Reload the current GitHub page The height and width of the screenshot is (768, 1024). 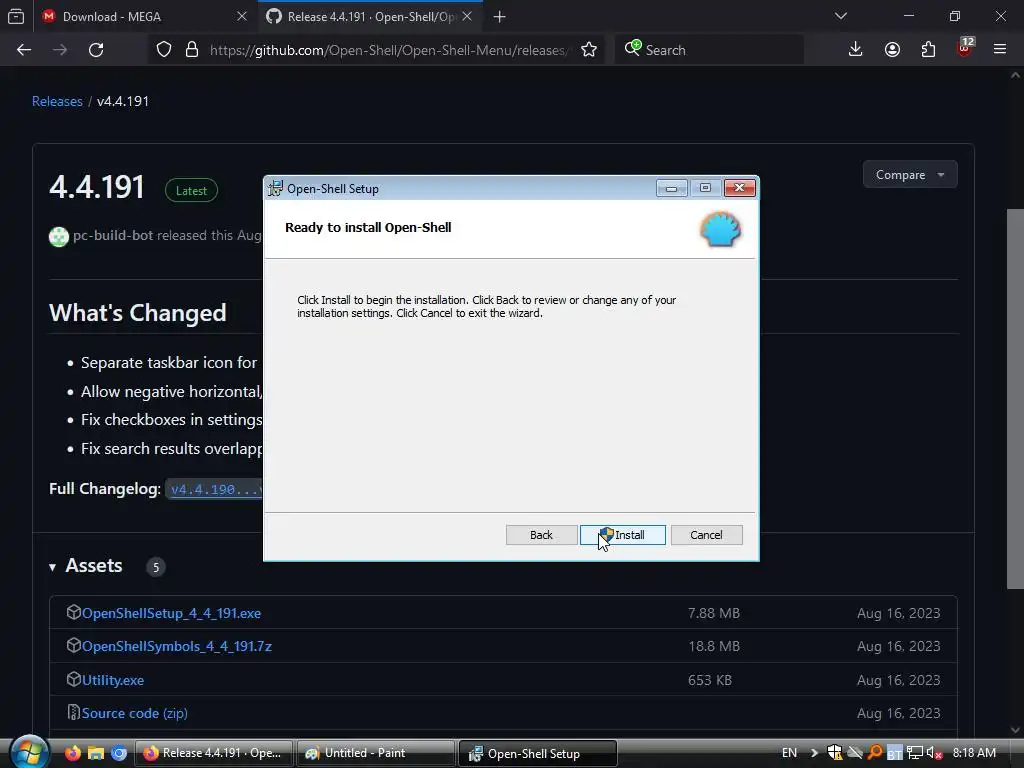coord(96,50)
